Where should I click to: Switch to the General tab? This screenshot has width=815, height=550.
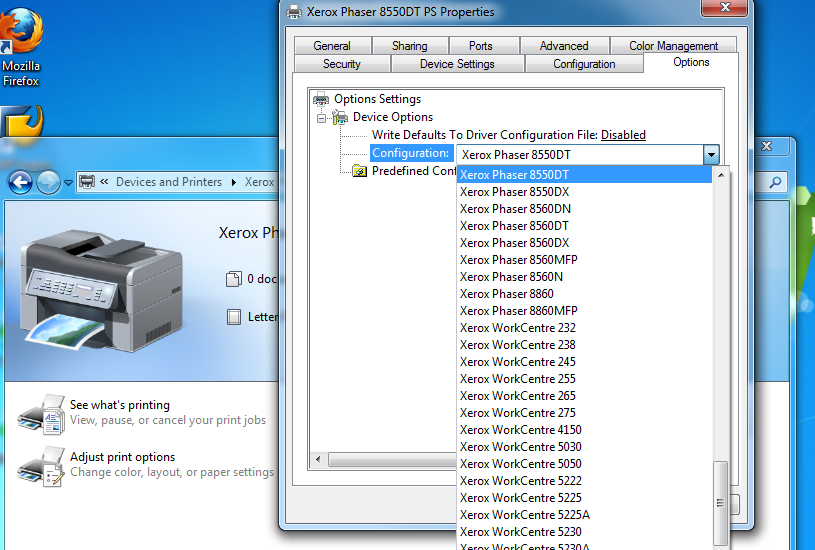click(x=332, y=46)
